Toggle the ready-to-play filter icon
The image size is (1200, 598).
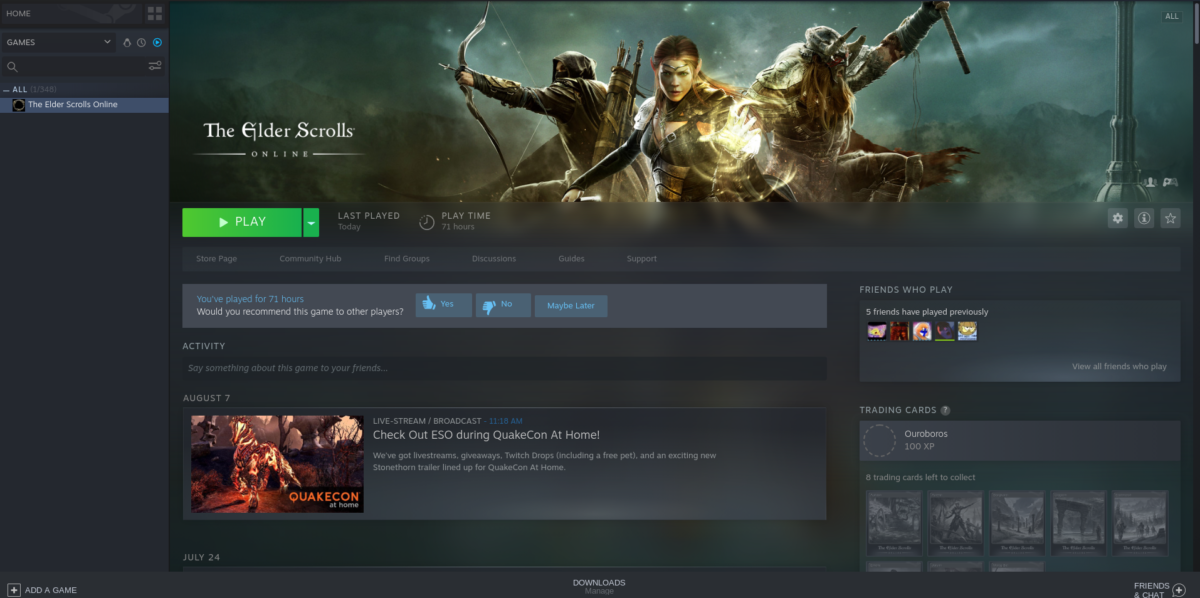(x=157, y=42)
